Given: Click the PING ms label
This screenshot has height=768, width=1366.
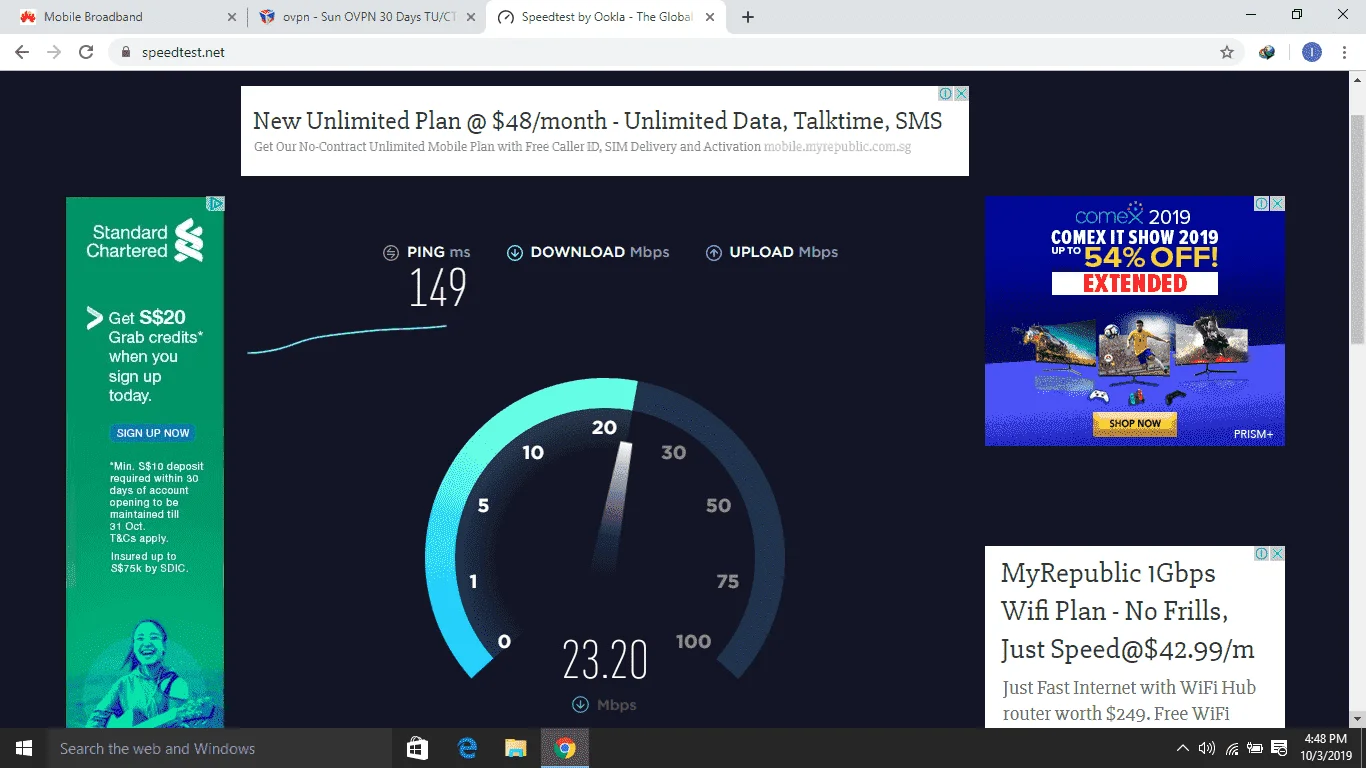Looking at the screenshot, I should point(438,252).
